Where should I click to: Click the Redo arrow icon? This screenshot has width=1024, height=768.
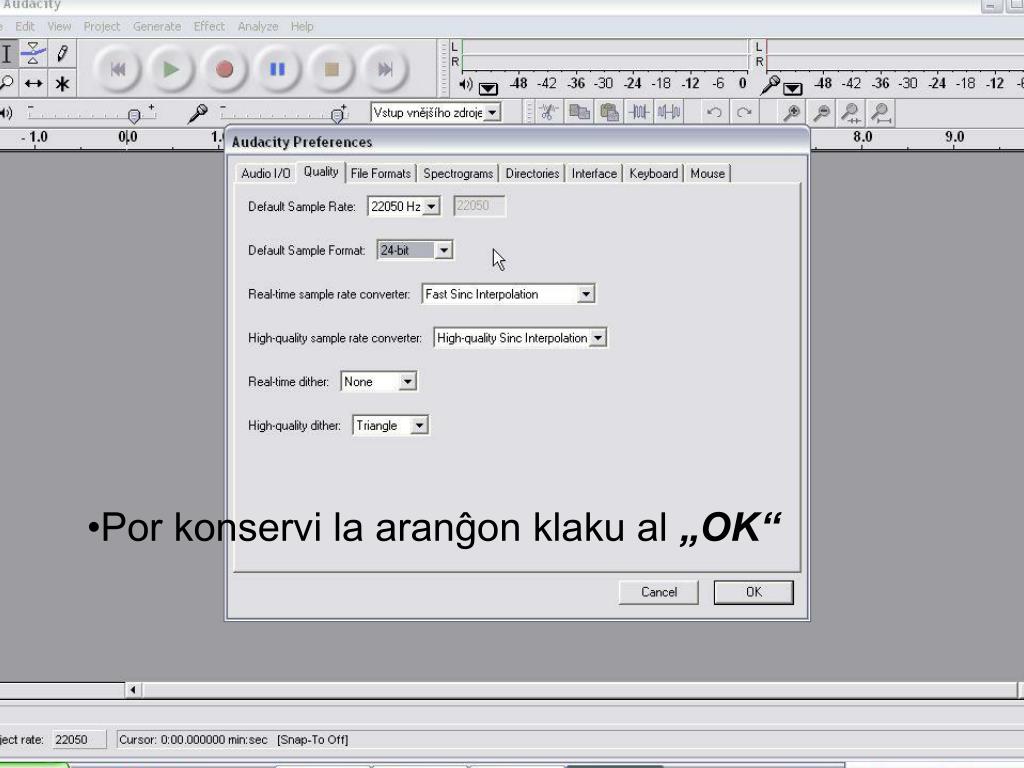[x=744, y=112]
